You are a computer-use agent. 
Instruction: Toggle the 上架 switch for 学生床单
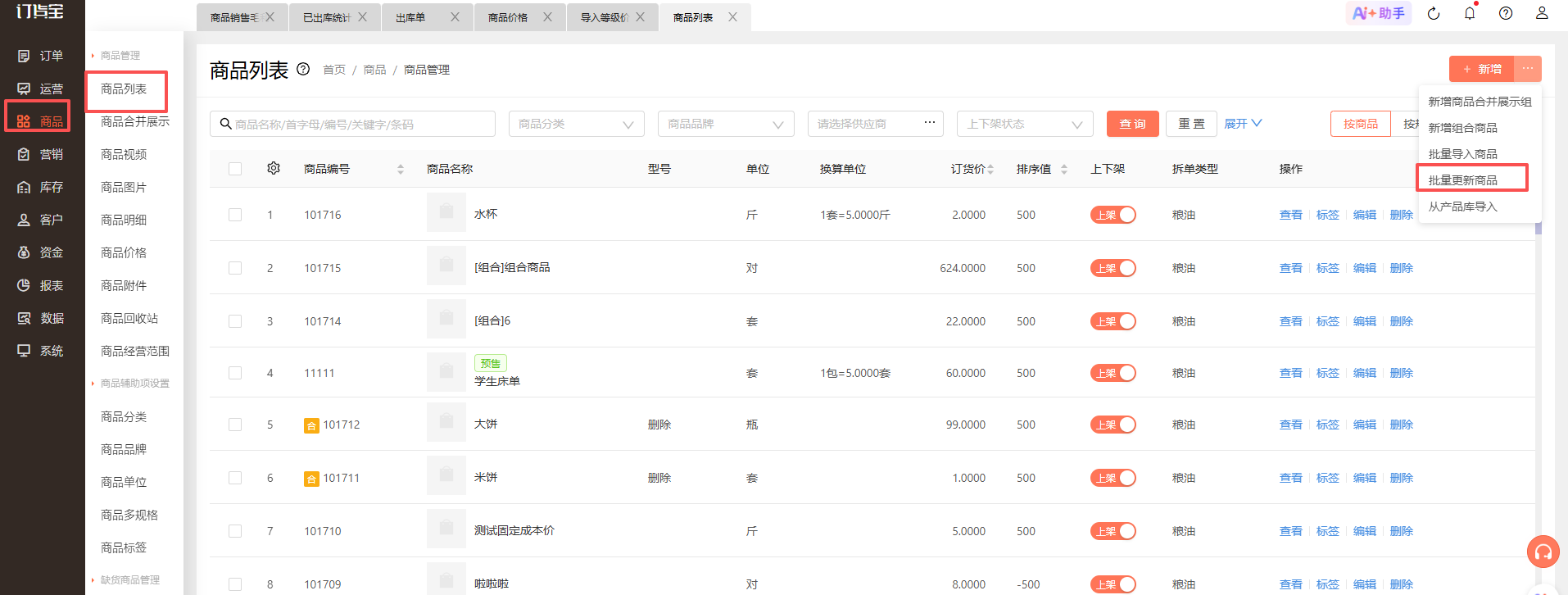pos(1113,373)
